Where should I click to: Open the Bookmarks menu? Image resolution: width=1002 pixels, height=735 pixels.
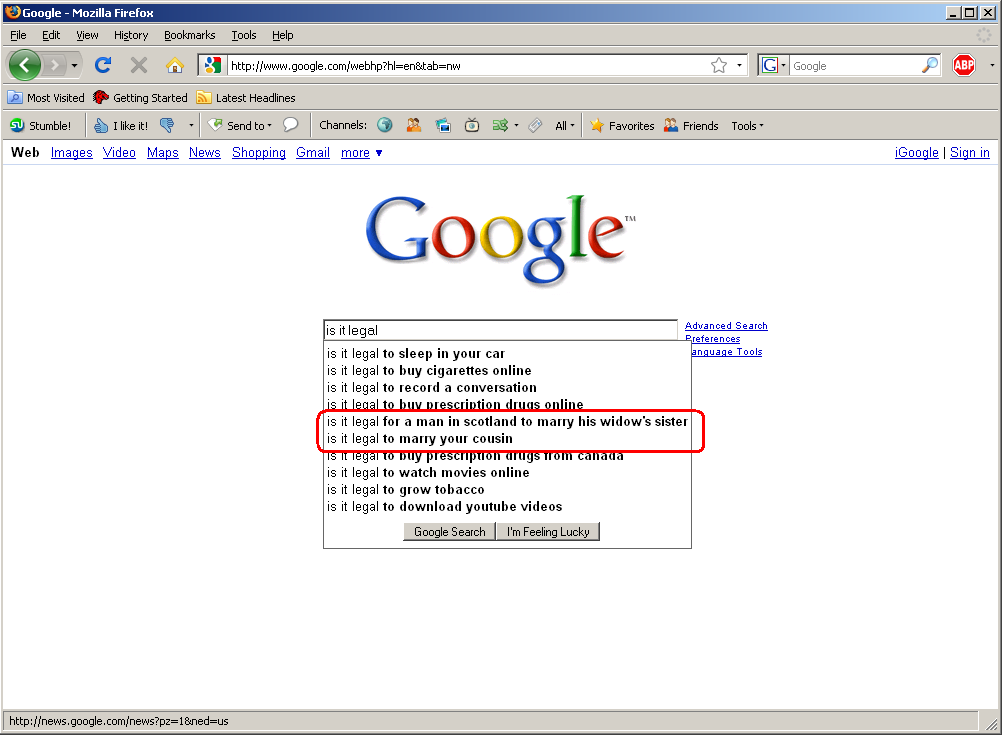point(189,35)
